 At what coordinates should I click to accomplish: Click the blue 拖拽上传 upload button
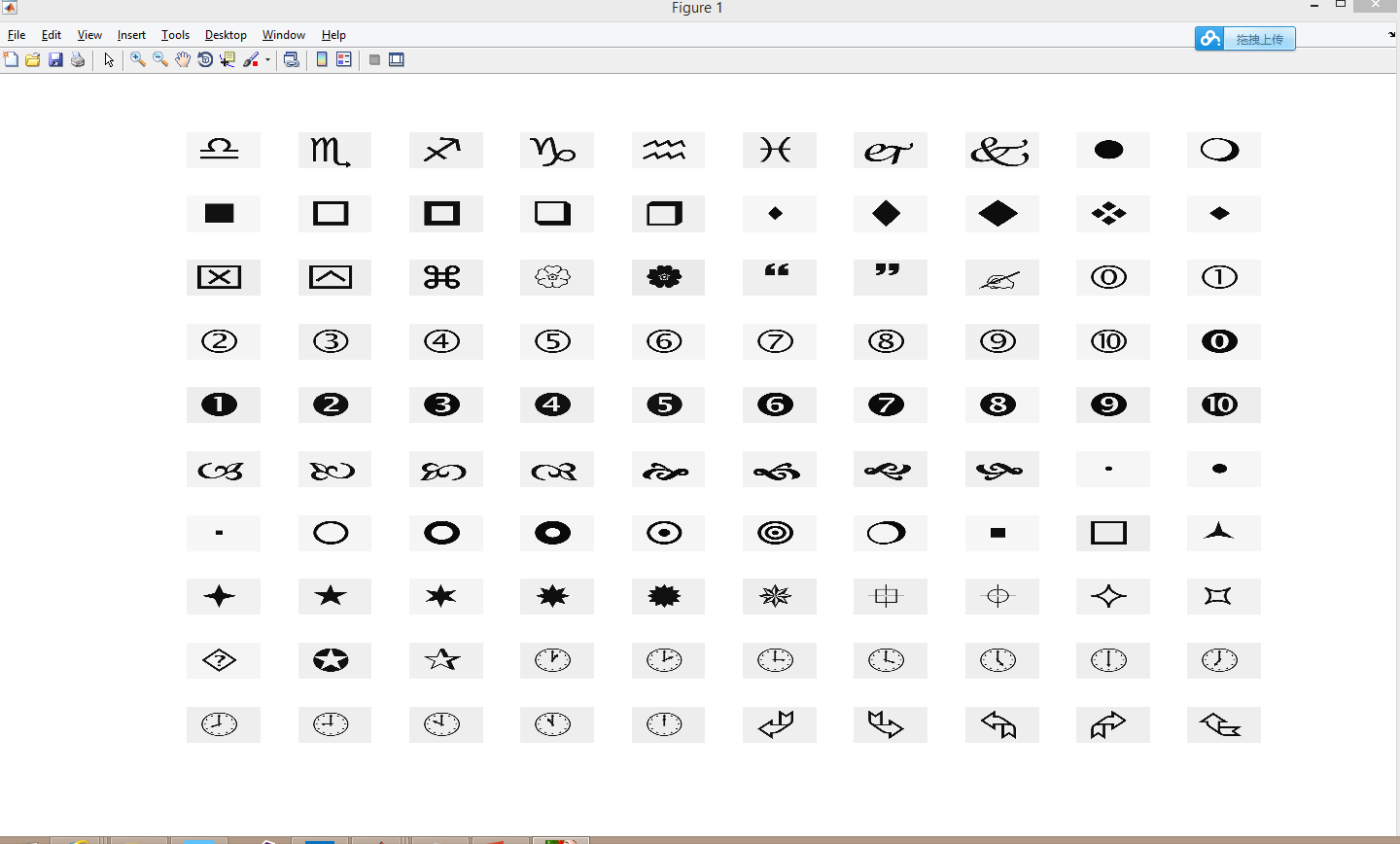[1245, 39]
